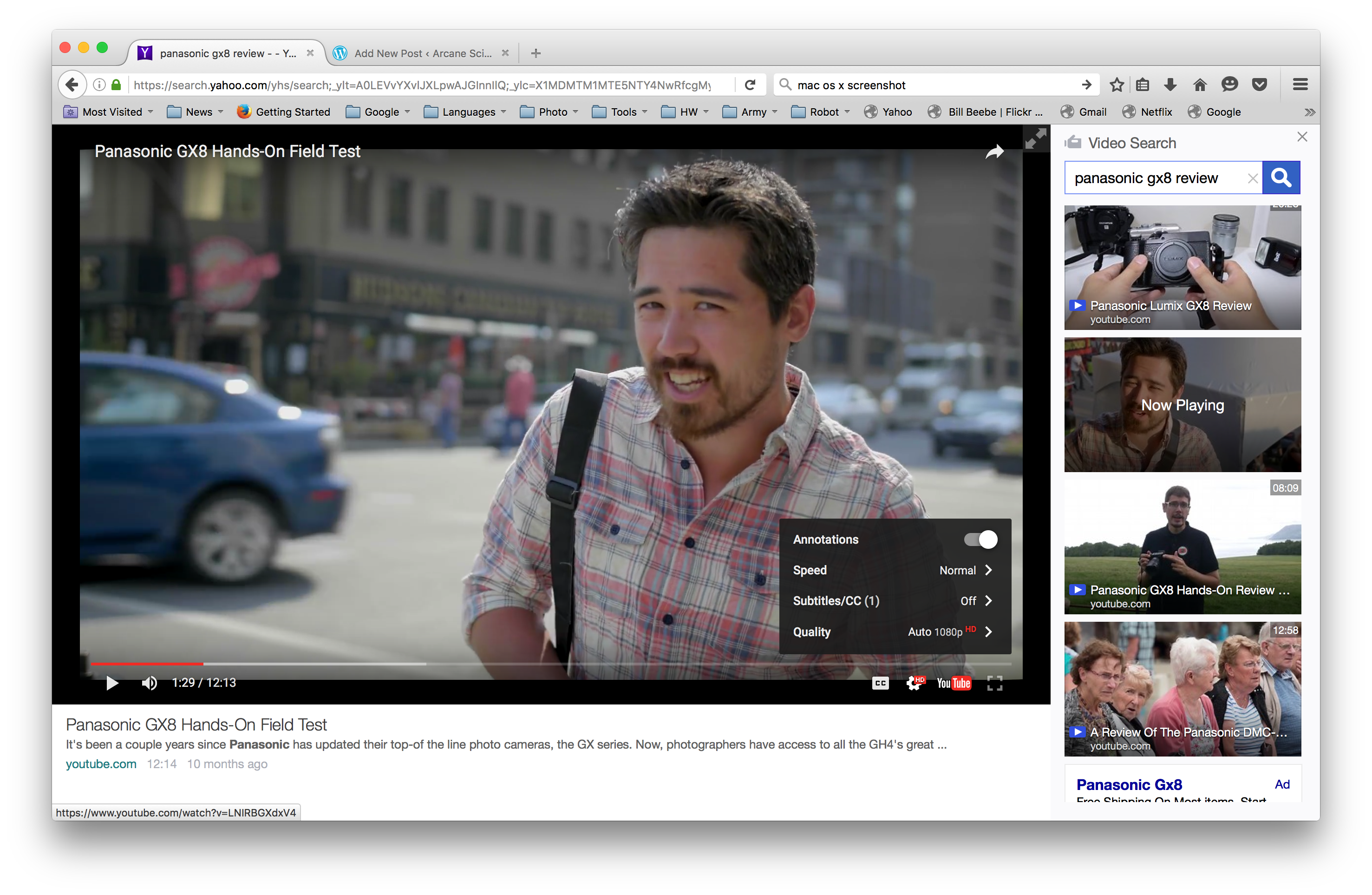Expand the Photo bookmarks folder

(x=549, y=112)
